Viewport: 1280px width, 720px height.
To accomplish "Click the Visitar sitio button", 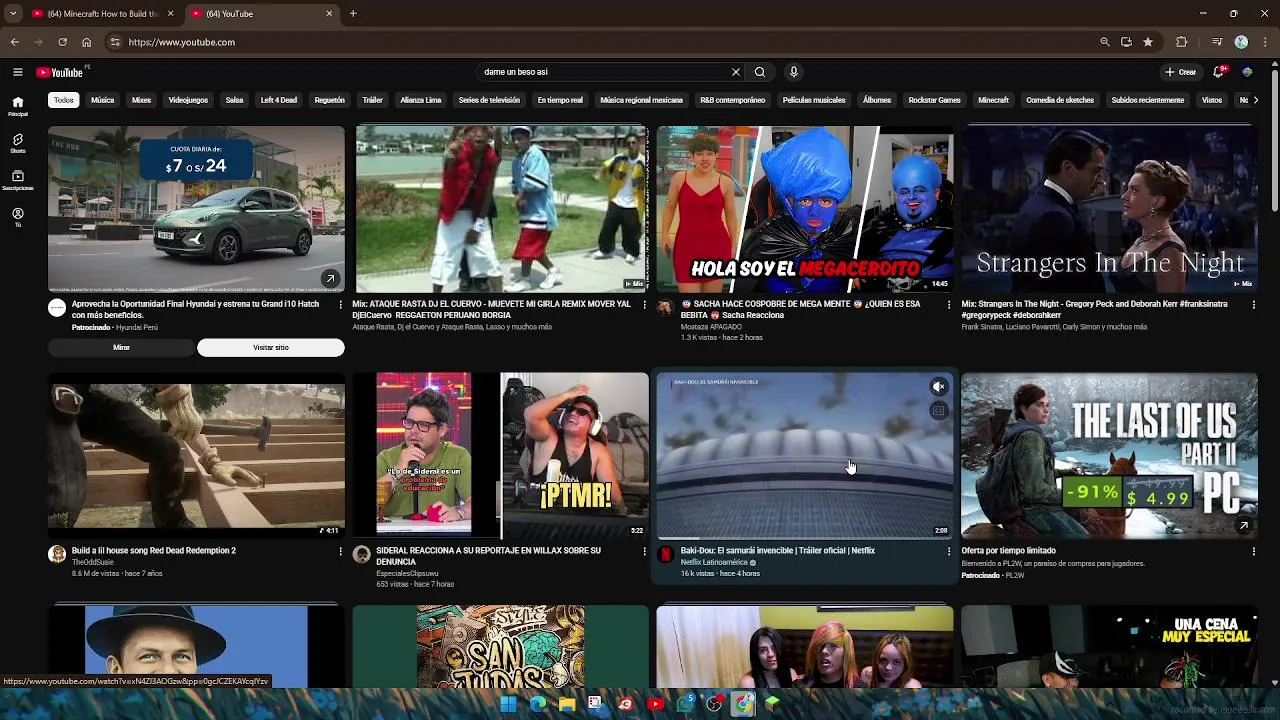I will point(271,347).
